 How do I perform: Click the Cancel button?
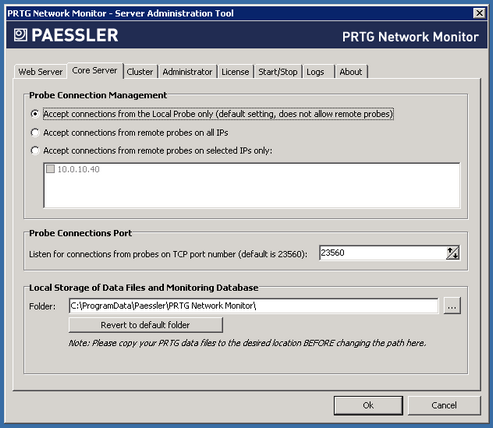point(444,405)
